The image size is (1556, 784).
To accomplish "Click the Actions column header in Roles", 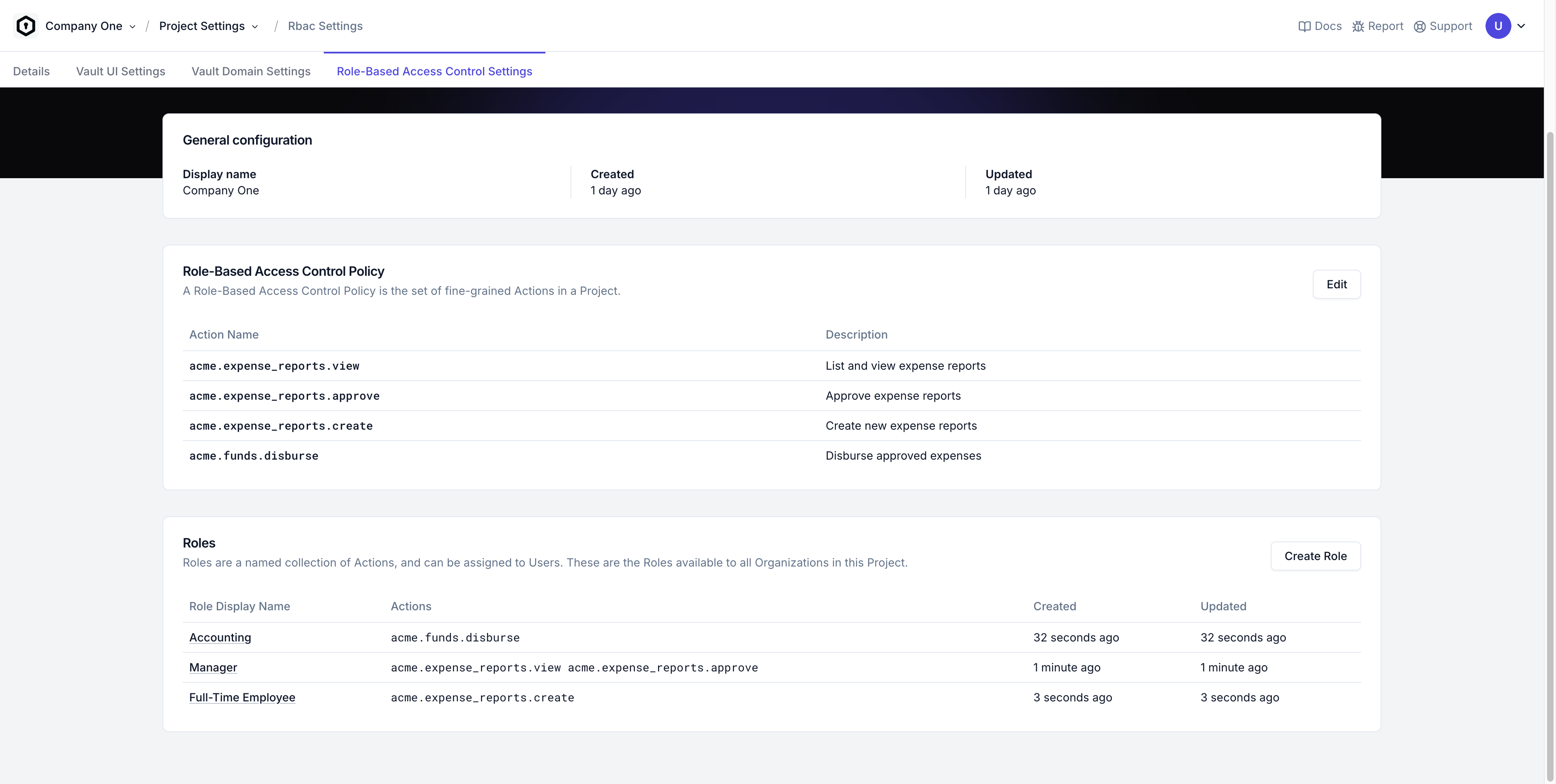I will point(411,606).
